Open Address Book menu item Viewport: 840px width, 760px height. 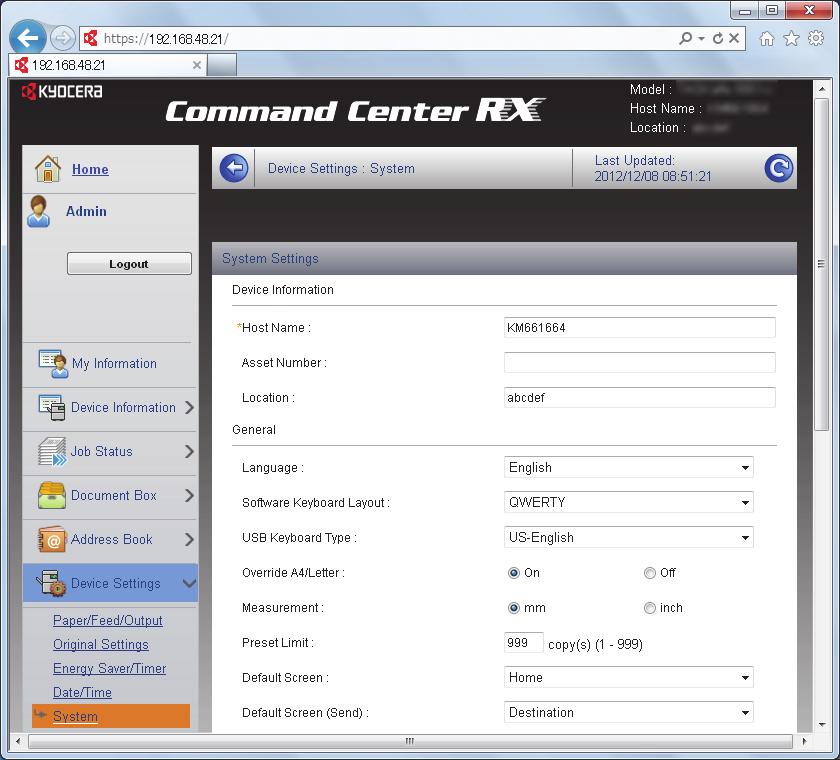coord(111,539)
